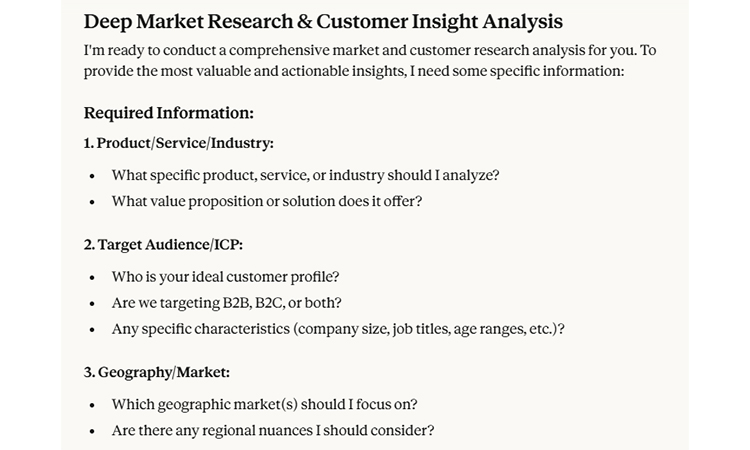Click the word "Geography" in the third heading
Image resolution: width=750 pixels, height=450 pixels.
click(135, 372)
